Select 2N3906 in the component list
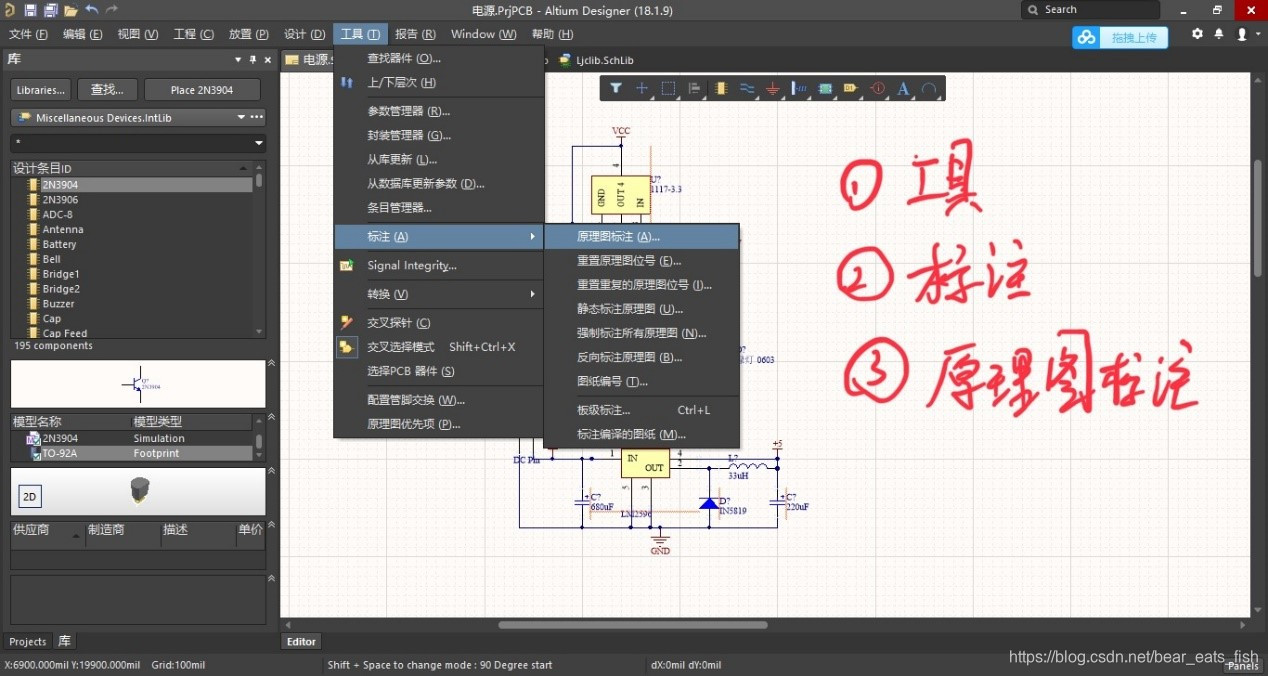Viewport: 1268px width, 676px height. pyautogui.click(x=60, y=199)
